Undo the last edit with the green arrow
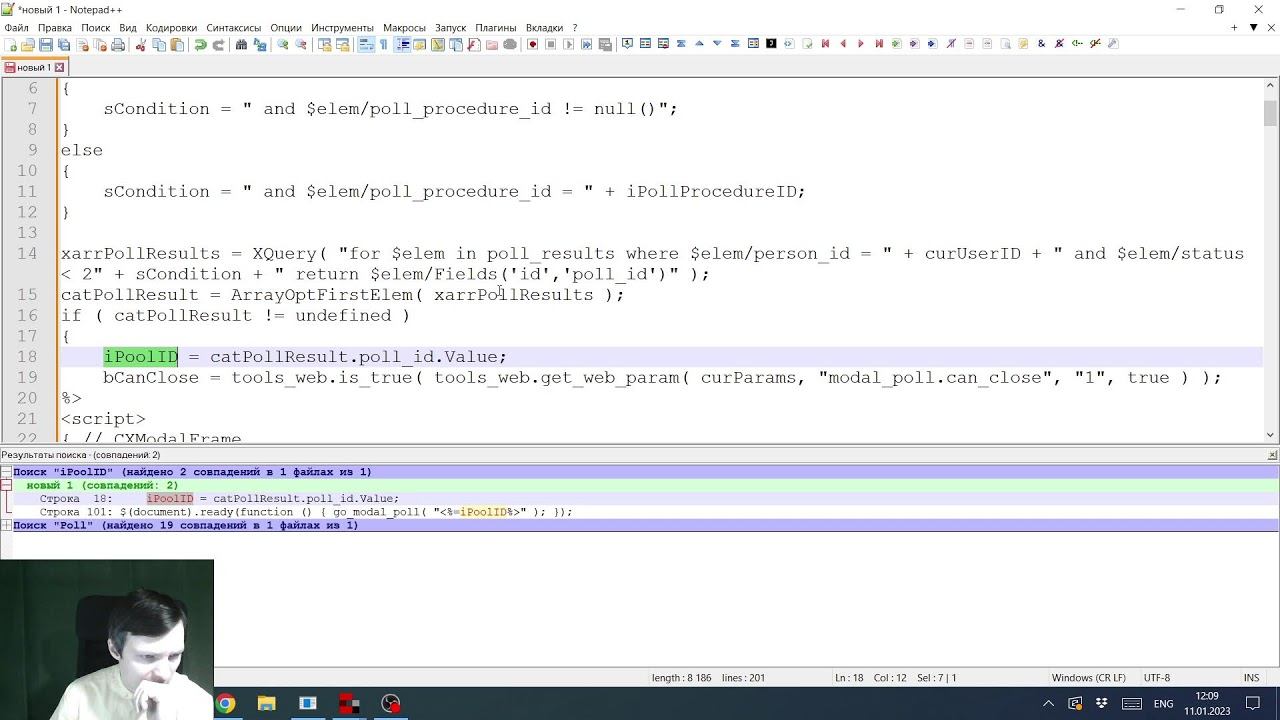 coord(200,44)
